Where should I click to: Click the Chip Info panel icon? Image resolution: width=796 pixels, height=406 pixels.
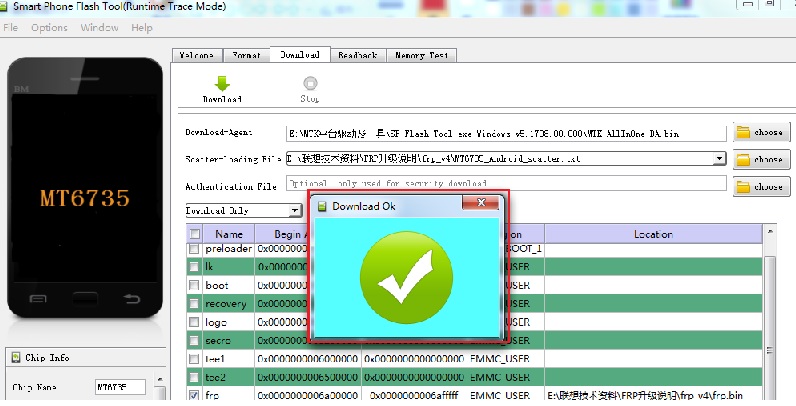(x=16, y=357)
